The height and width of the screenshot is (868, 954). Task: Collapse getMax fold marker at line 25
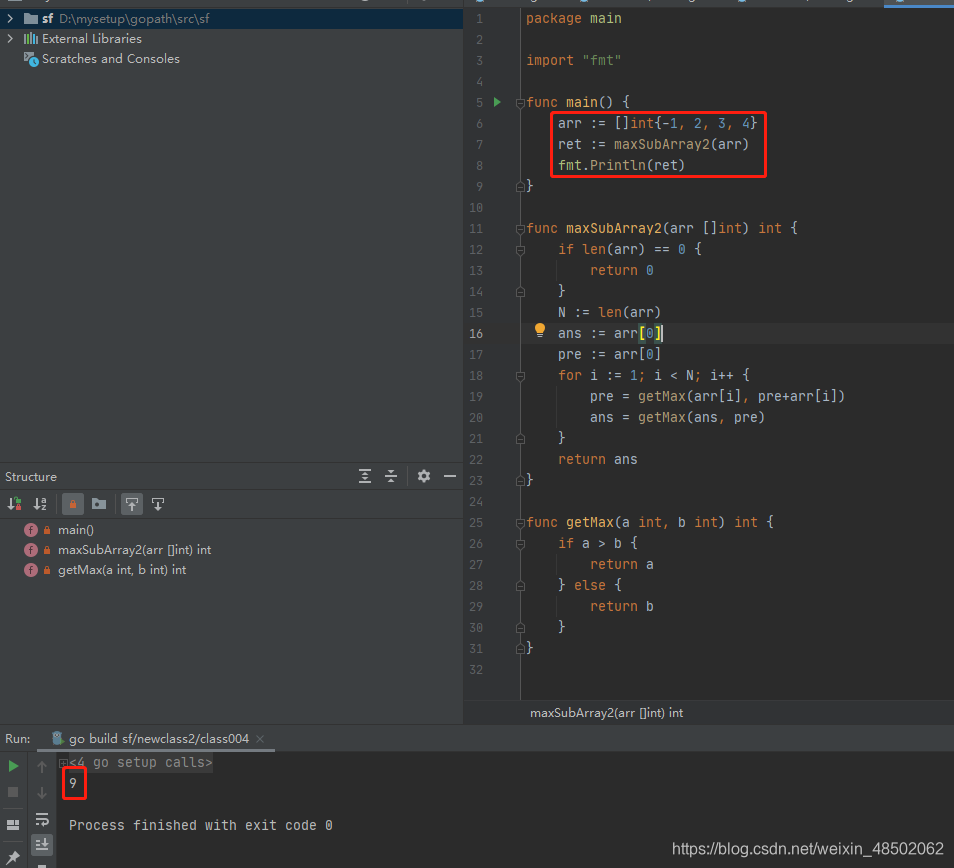pyautogui.click(x=520, y=523)
